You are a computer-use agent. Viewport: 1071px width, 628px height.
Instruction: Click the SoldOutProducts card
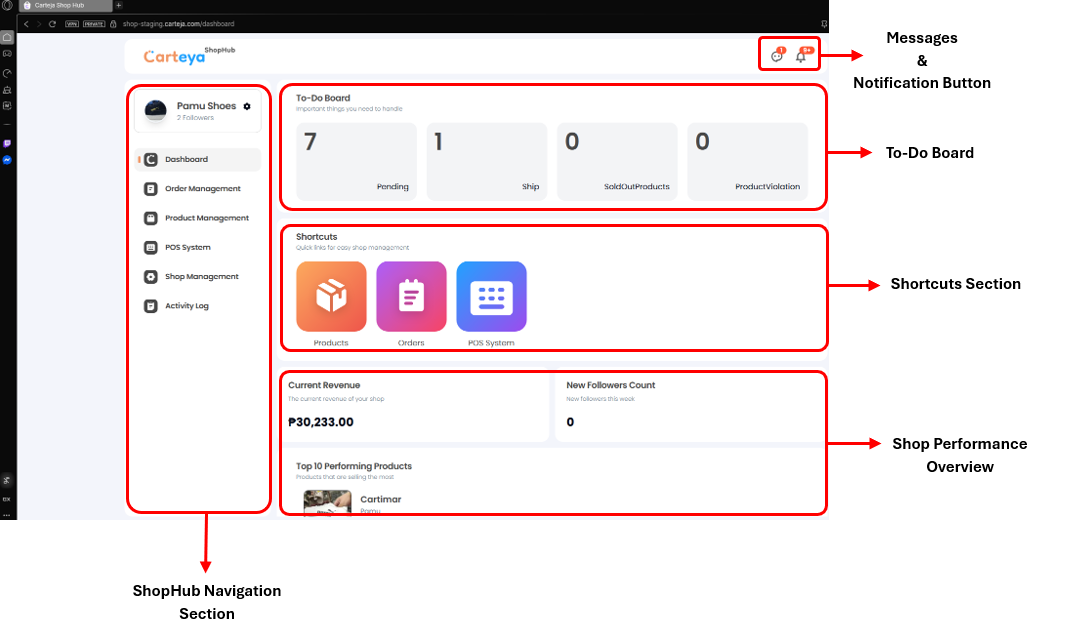click(617, 161)
